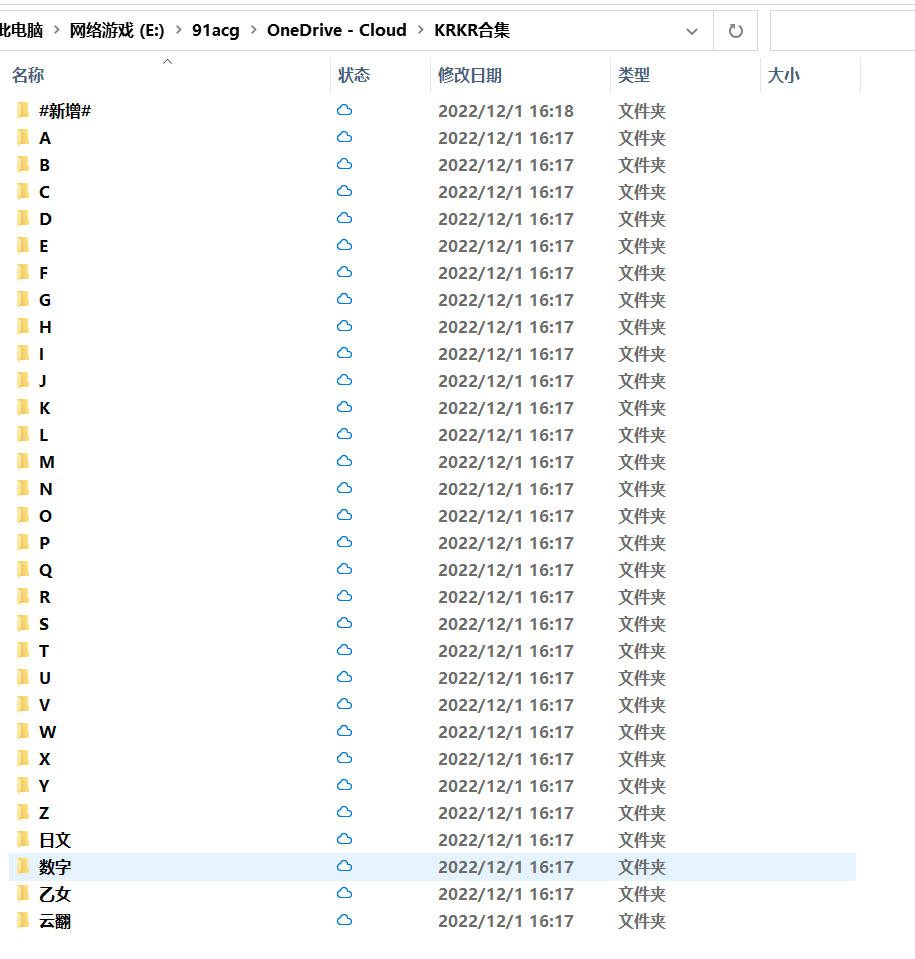Go to the 91acg breadcrumb folder
The width and height of the screenshot is (915, 959).
pos(216,31)
